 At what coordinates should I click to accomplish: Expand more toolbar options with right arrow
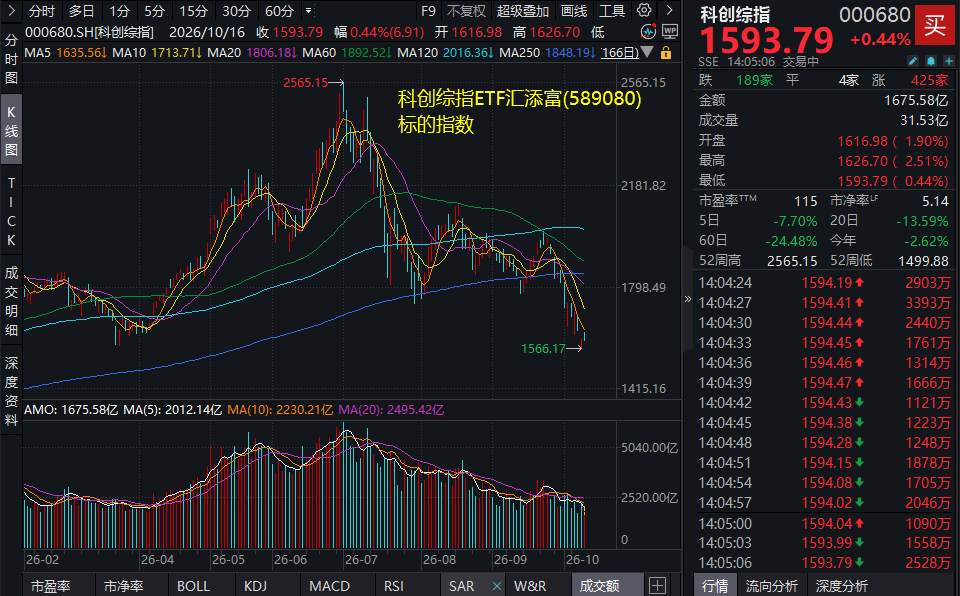669,10
